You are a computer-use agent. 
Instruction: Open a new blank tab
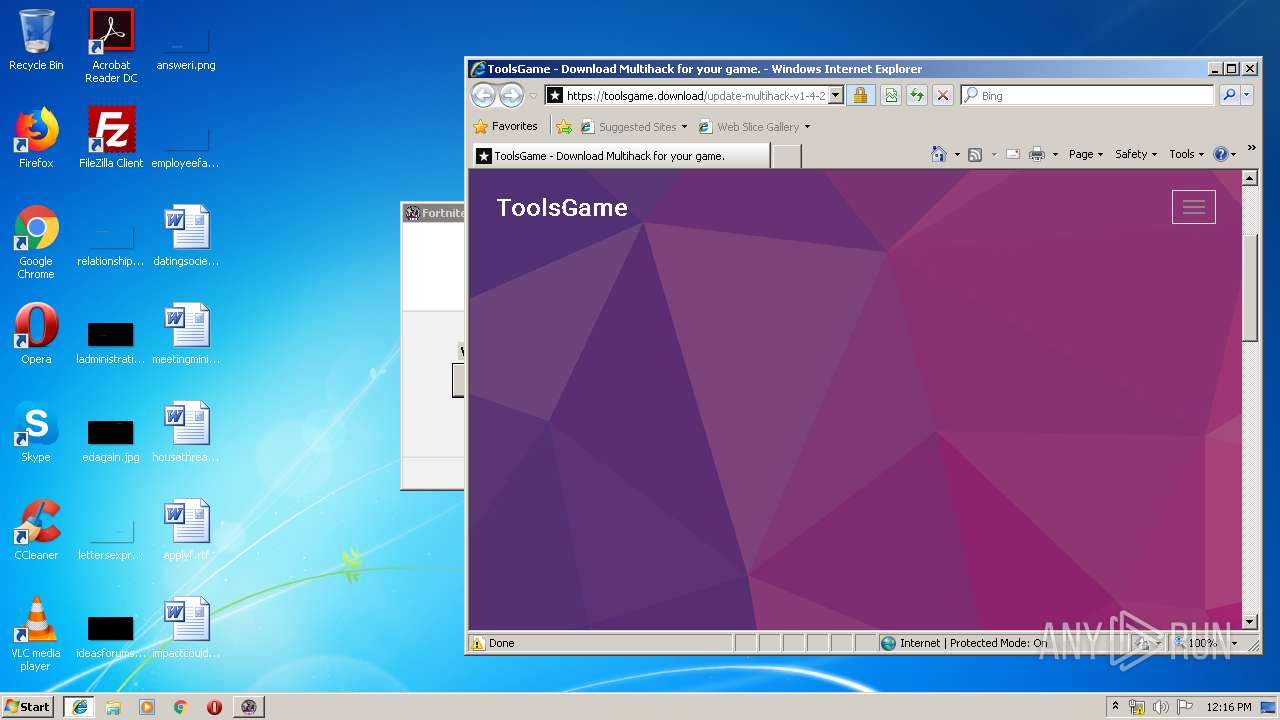[787, 156]
